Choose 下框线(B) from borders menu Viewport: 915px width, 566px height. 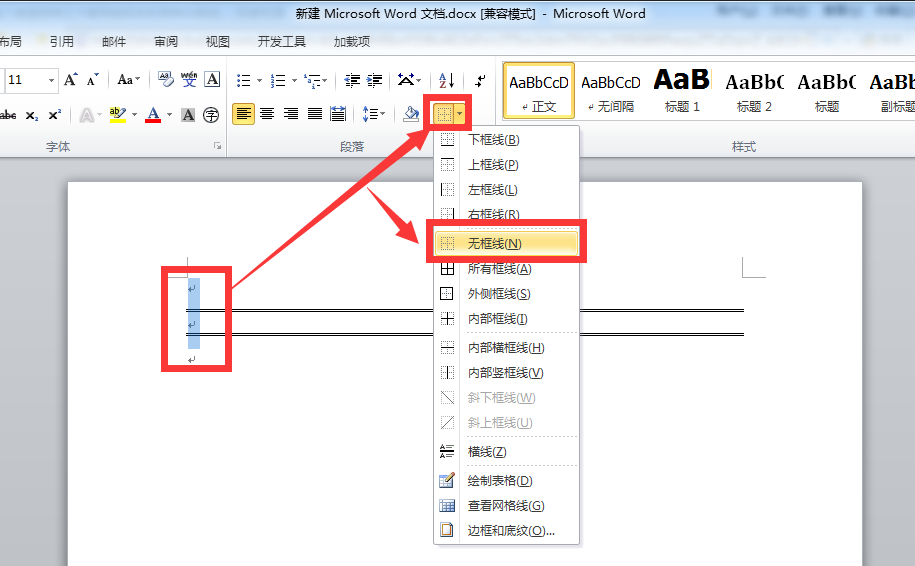pos(507,139)
